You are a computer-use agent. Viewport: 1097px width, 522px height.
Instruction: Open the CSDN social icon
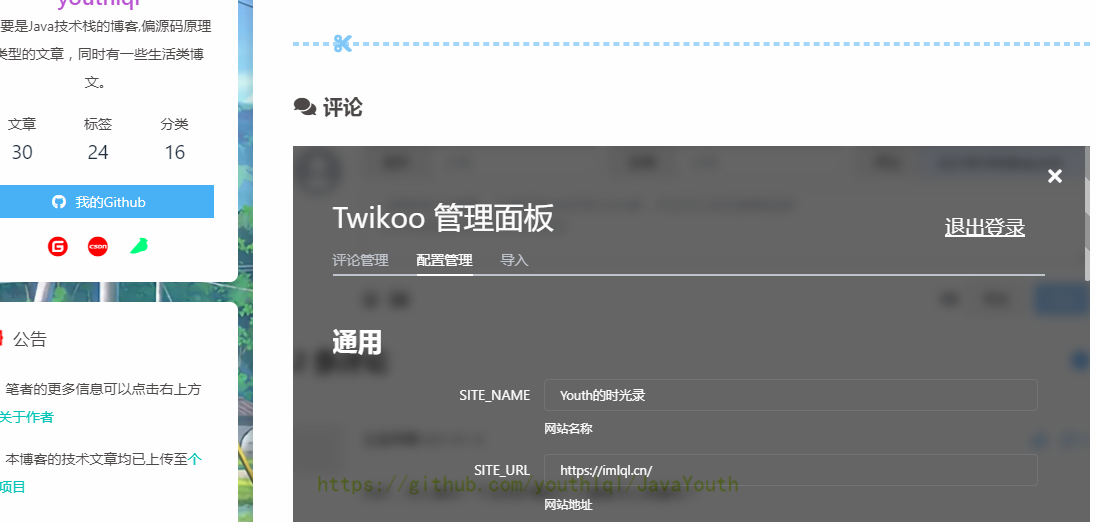(x=98, y=246)
